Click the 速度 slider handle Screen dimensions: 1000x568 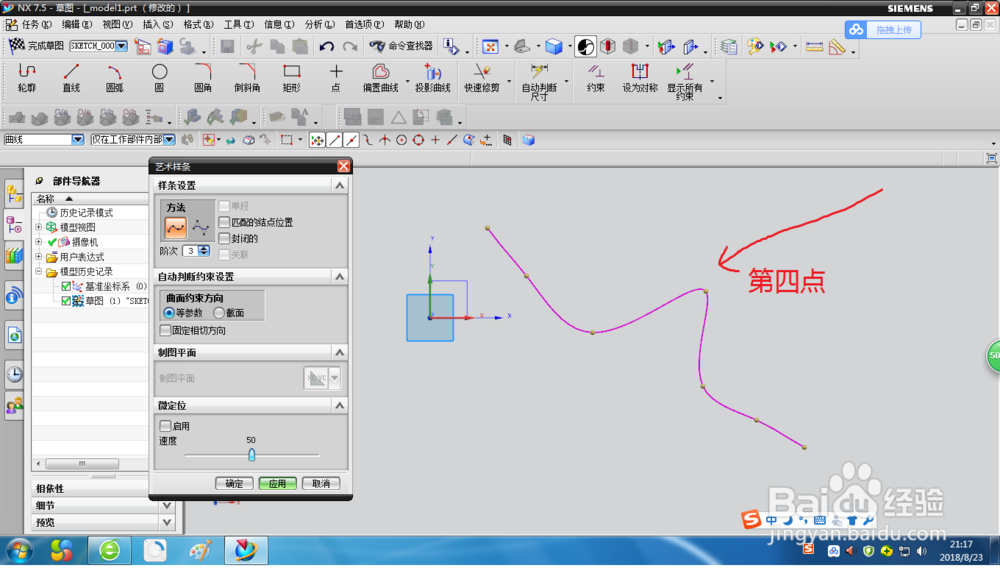point(251,455)
